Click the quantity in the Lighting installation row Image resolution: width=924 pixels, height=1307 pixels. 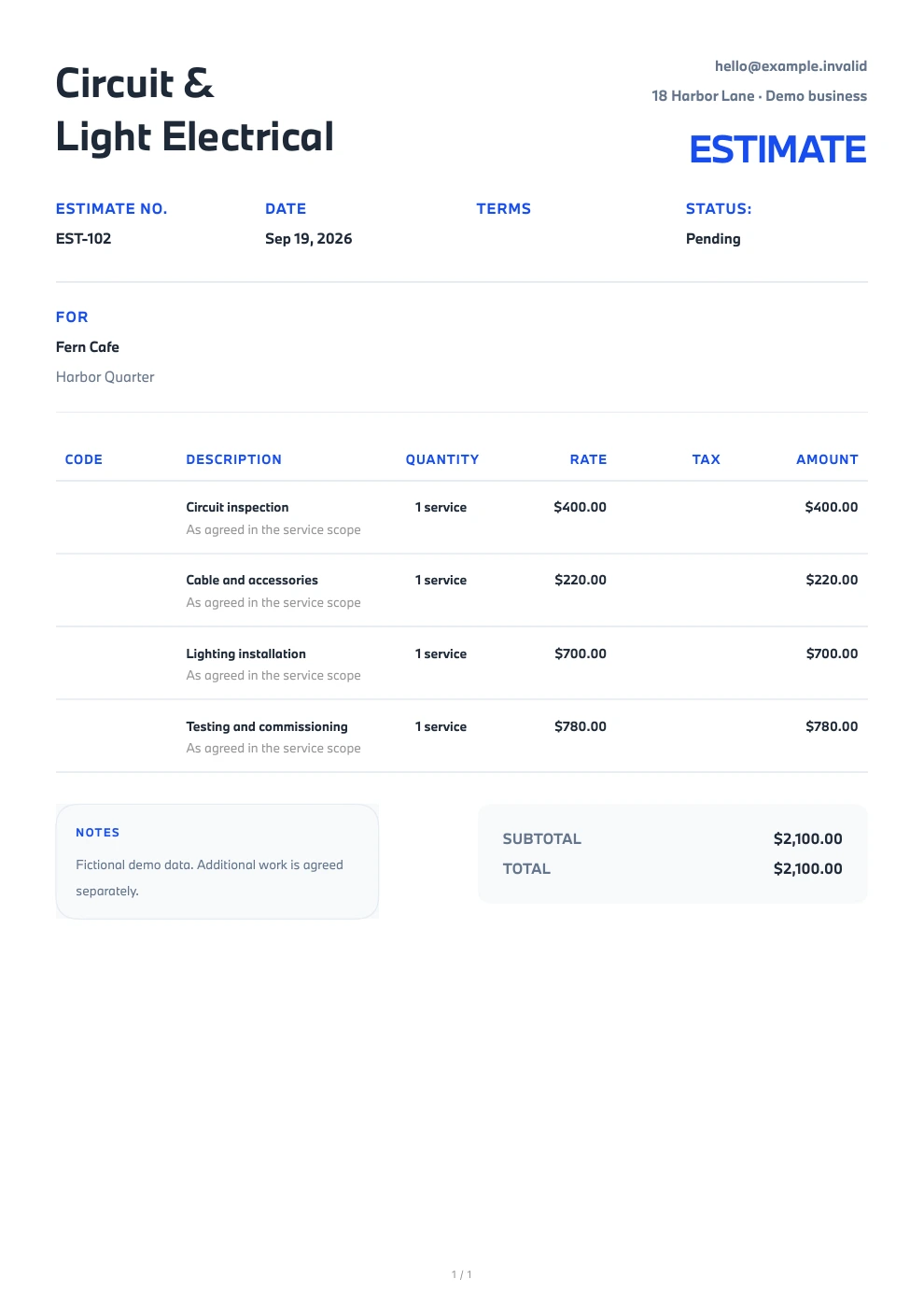point(441,653)
